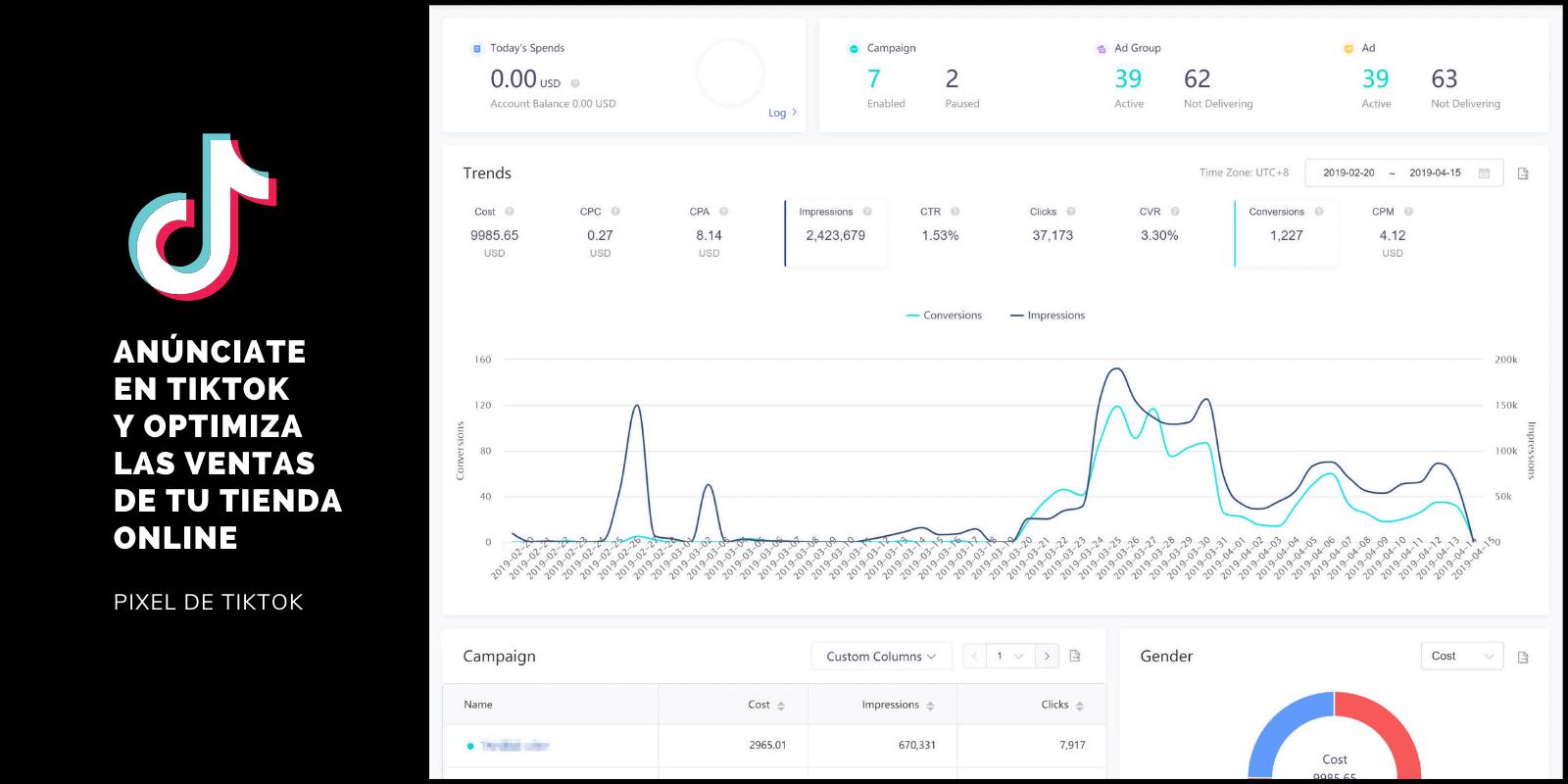Click Account Balance 0.00 USD text

[x=553, y=104]
